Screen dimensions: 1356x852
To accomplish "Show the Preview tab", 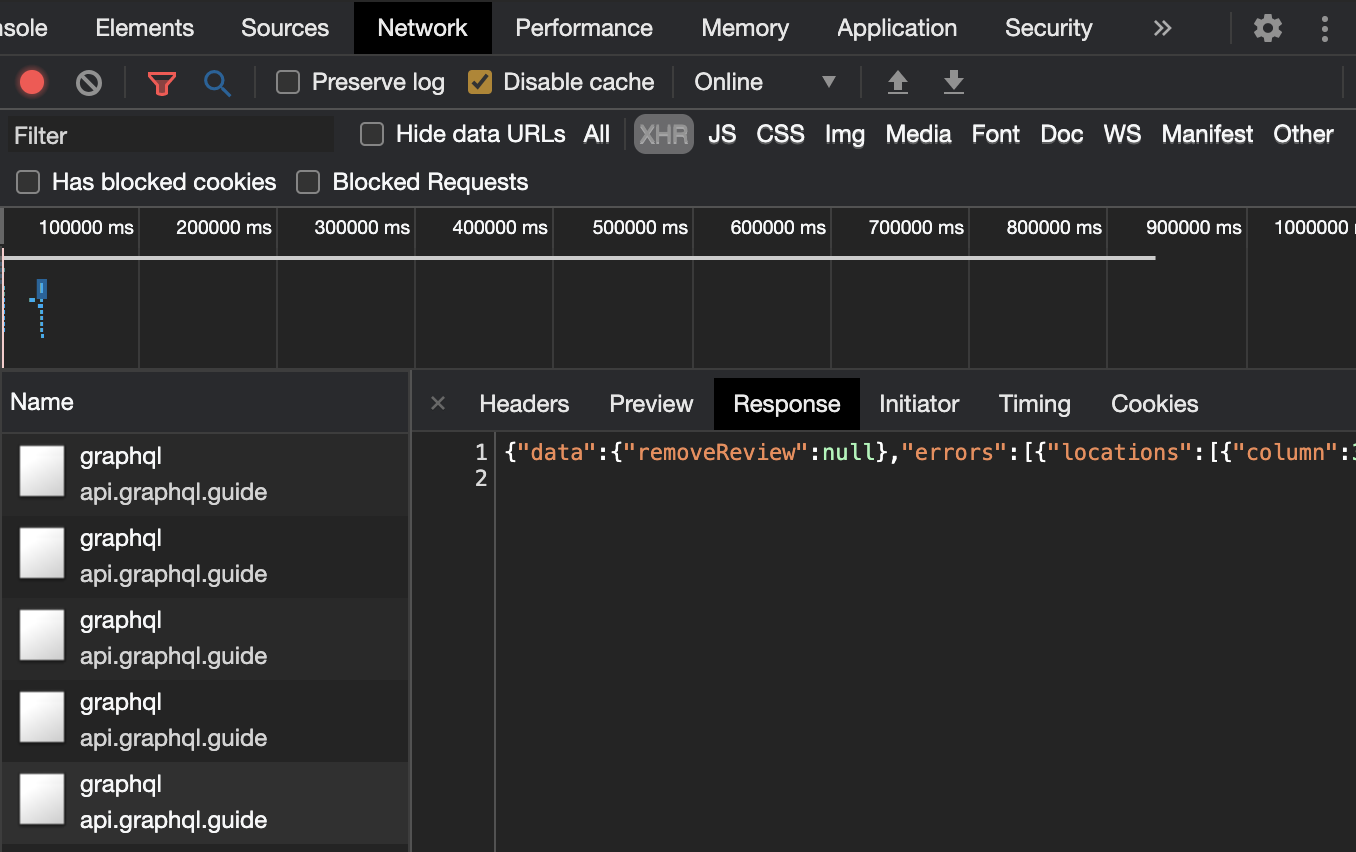I will [651, 404].
